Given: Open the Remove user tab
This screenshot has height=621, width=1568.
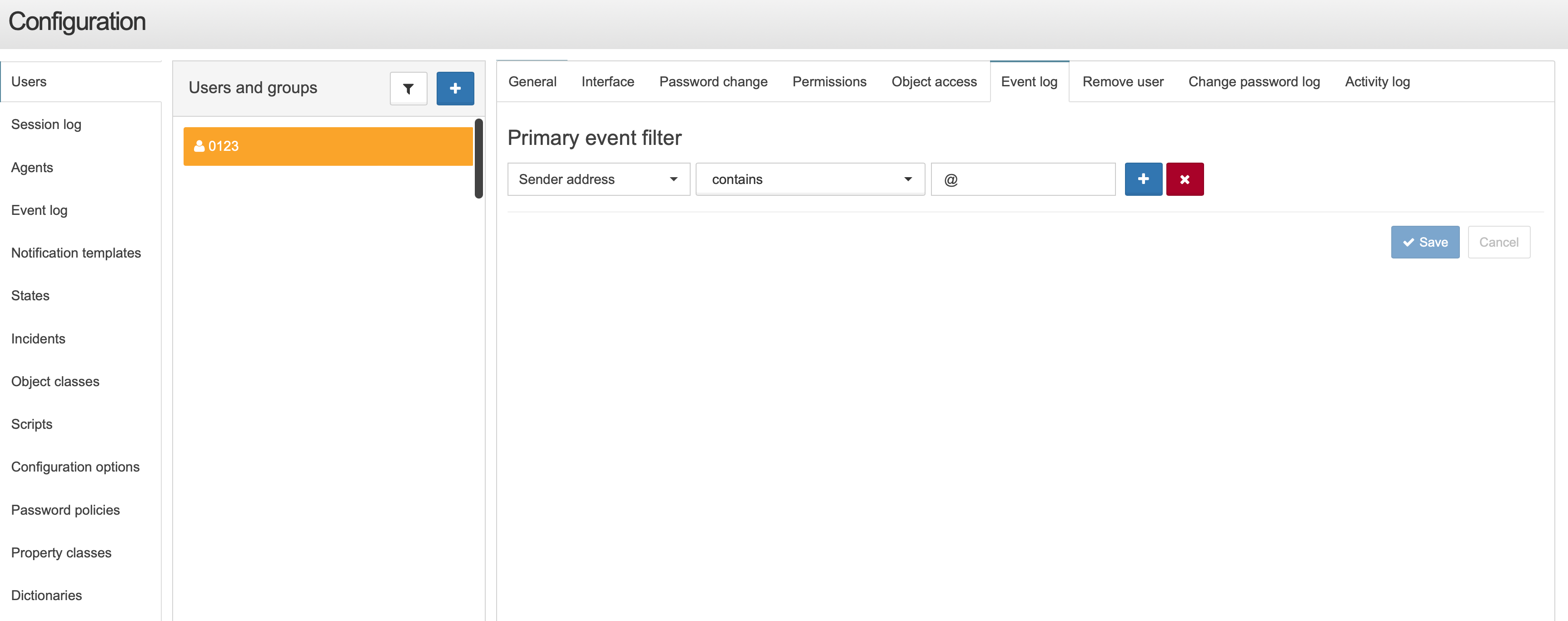Looking at the screenshot, I should coord(1122,82).
